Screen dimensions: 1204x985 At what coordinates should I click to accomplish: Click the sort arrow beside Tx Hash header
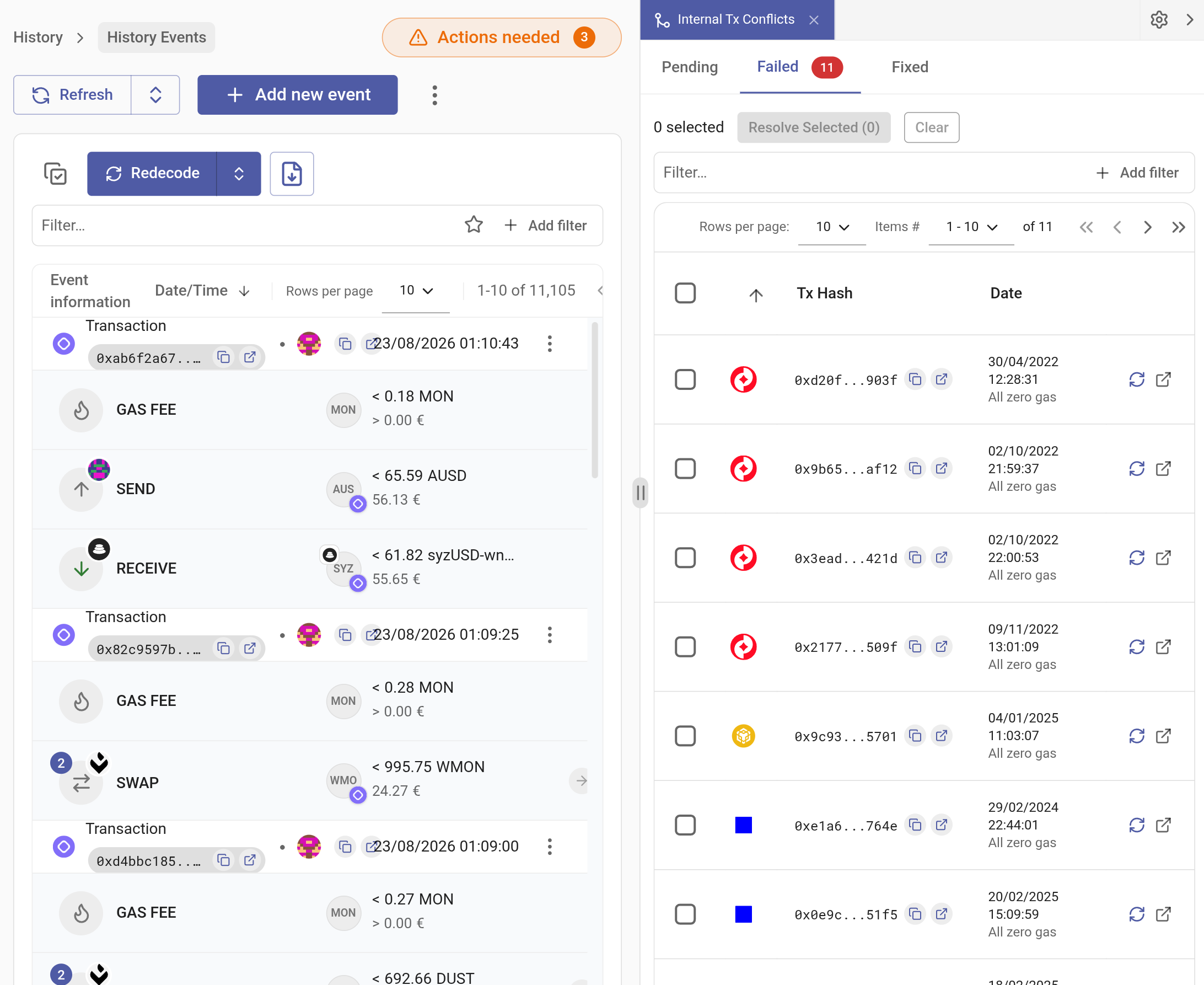(755, 295)
